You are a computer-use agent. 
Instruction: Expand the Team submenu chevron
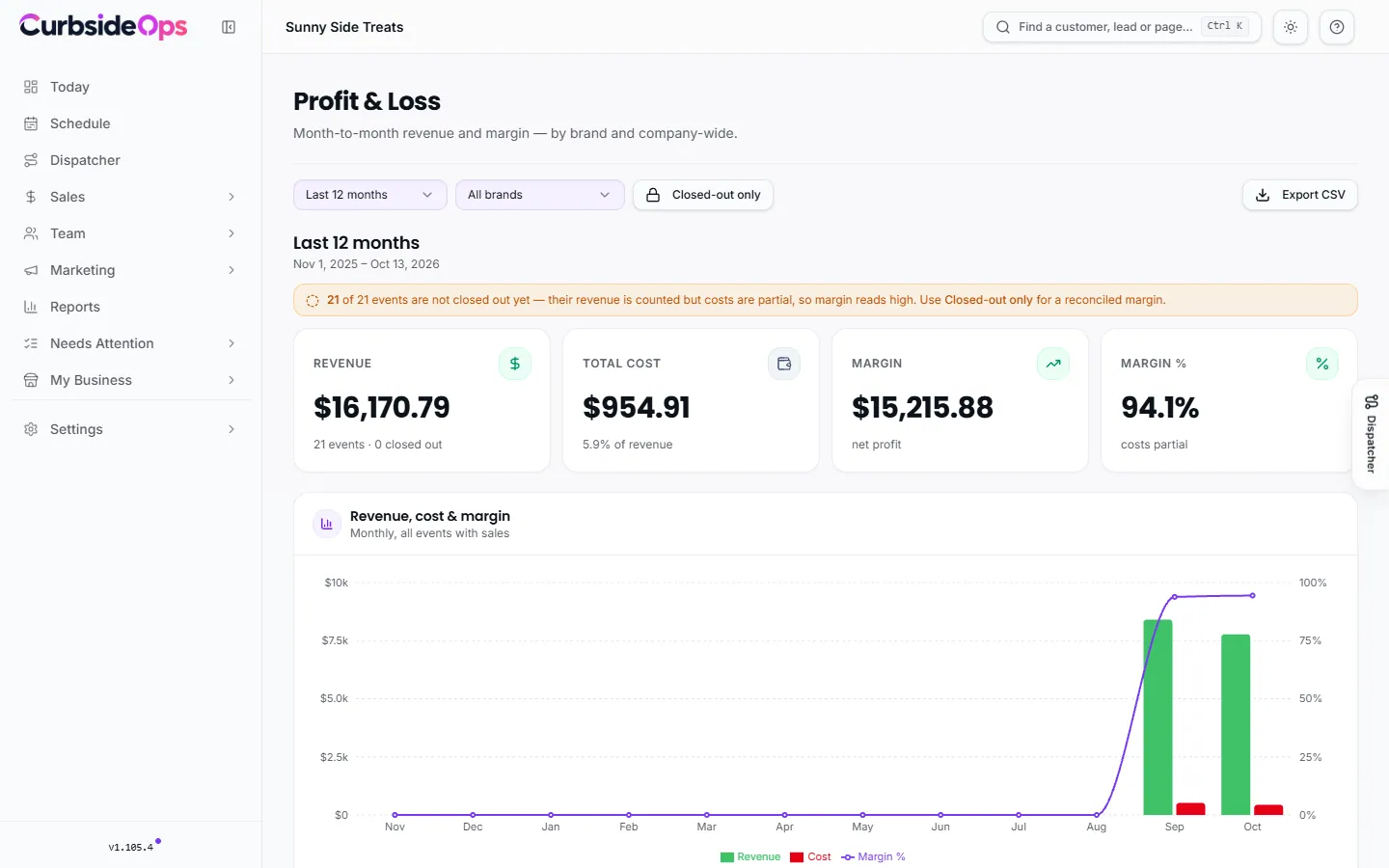click(x=231, y=233)
